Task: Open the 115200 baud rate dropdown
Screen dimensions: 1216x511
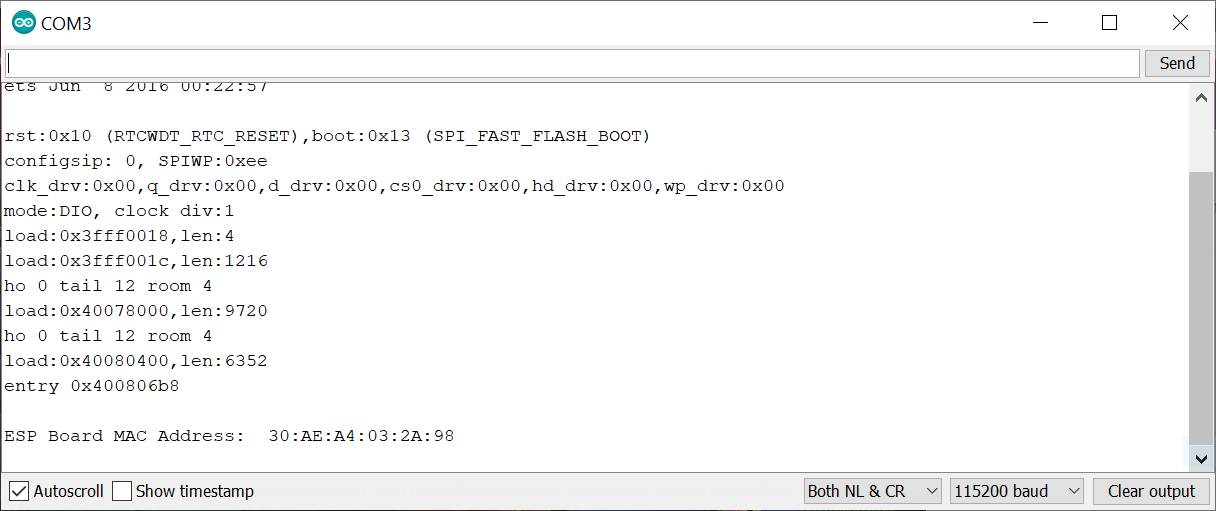Action: pyautogui.click(x=1016, y=491)
